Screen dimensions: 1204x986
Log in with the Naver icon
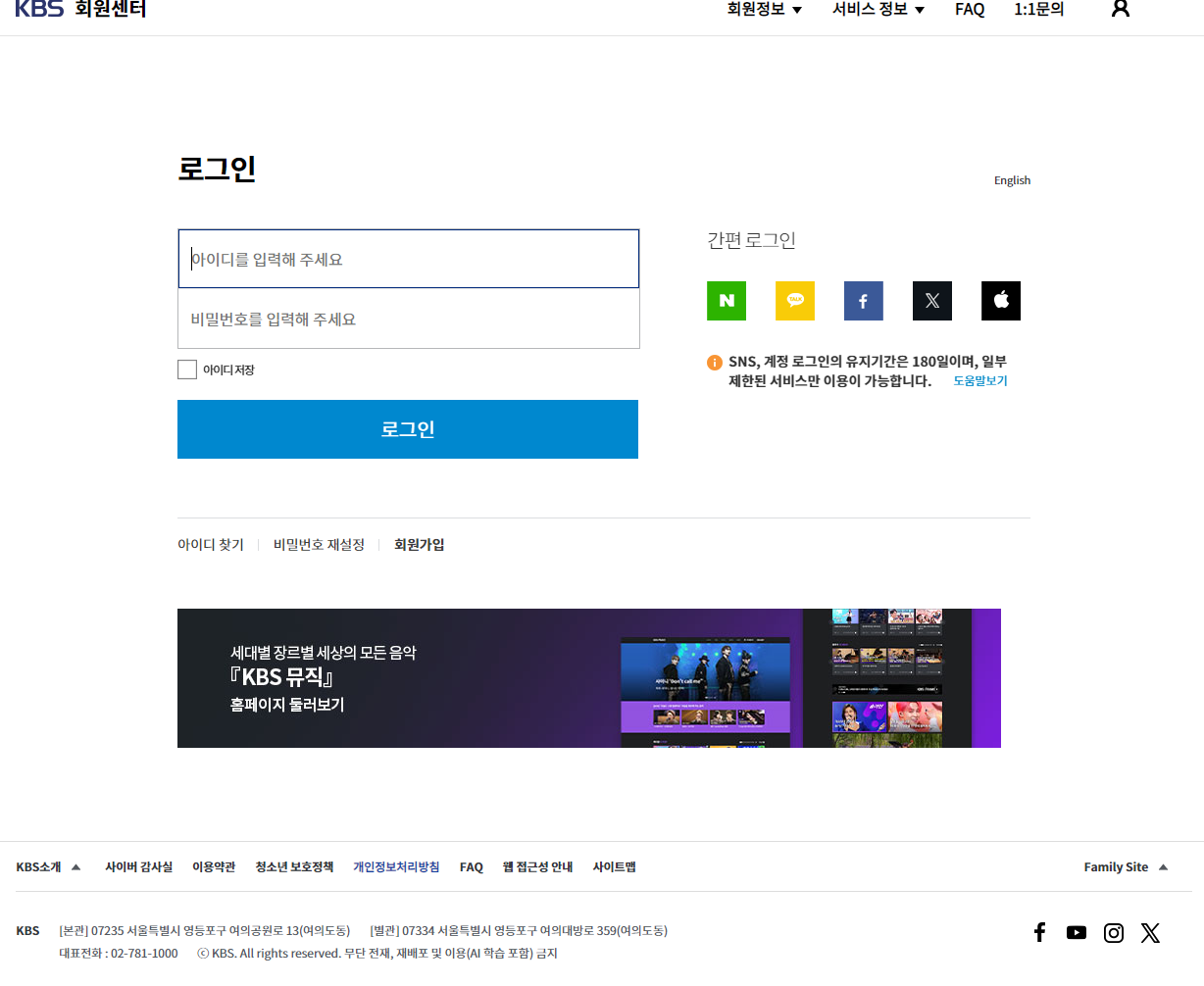pos(727,301)
